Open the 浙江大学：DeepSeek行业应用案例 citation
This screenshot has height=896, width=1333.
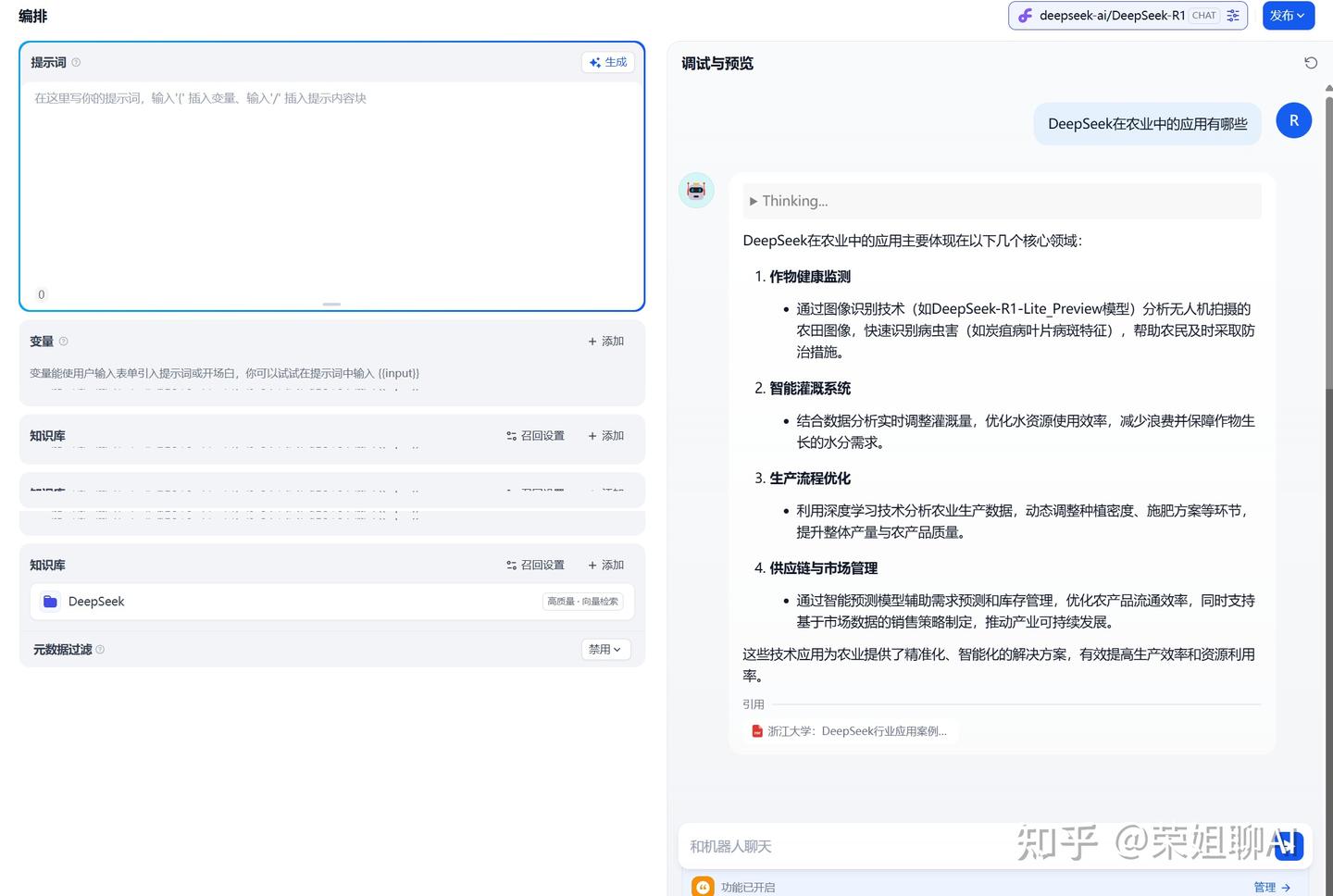852,731
